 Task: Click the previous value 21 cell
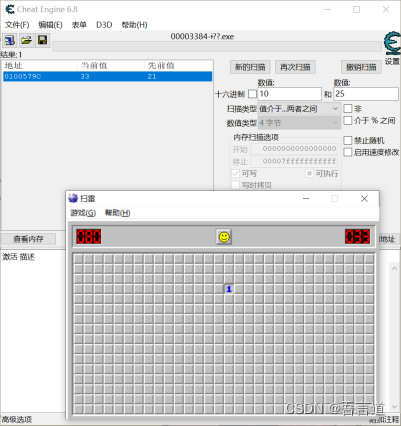click(152, 77)
